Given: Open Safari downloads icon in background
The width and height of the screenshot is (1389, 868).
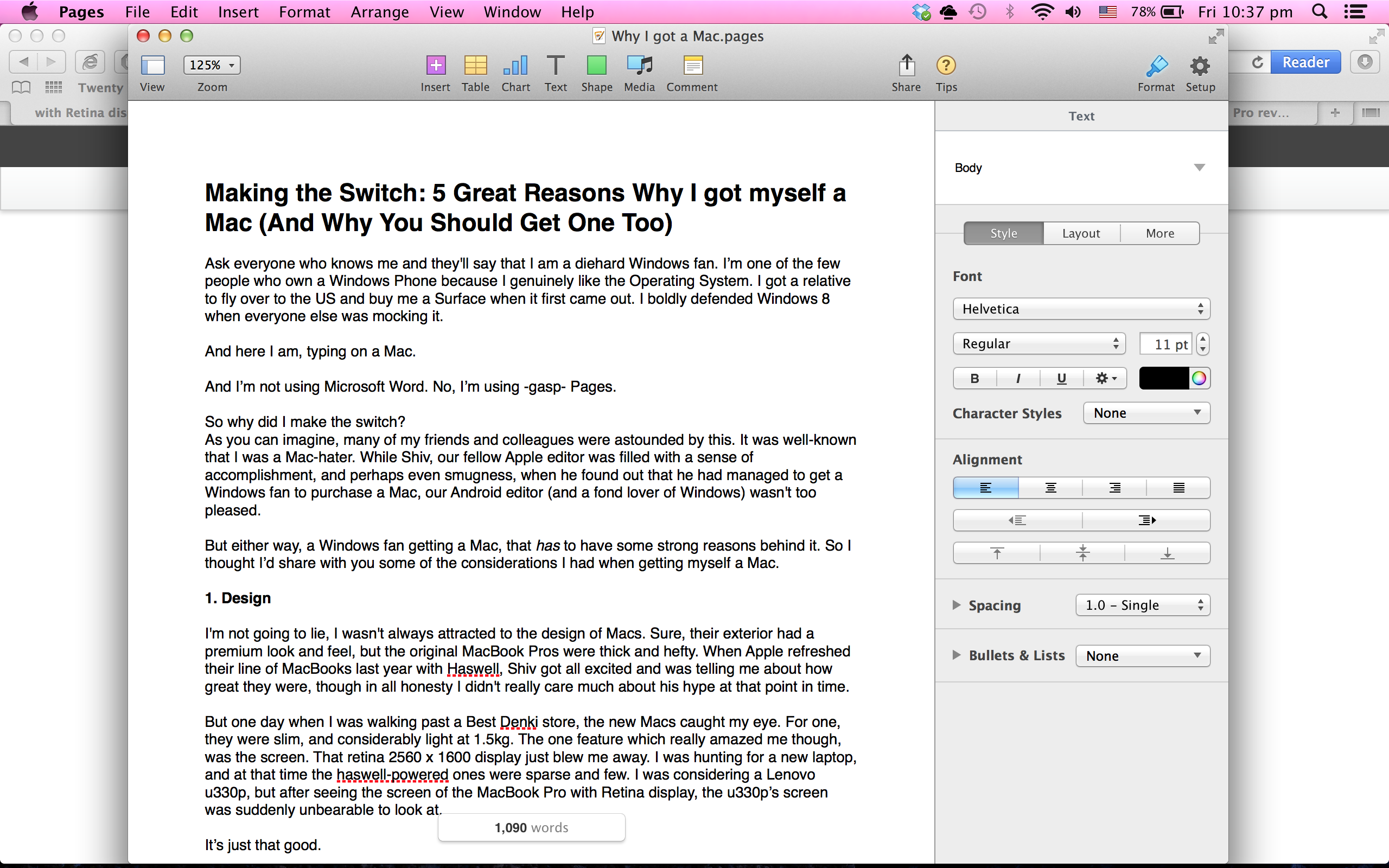Looking at the screenshot, I should [1365, 62].
